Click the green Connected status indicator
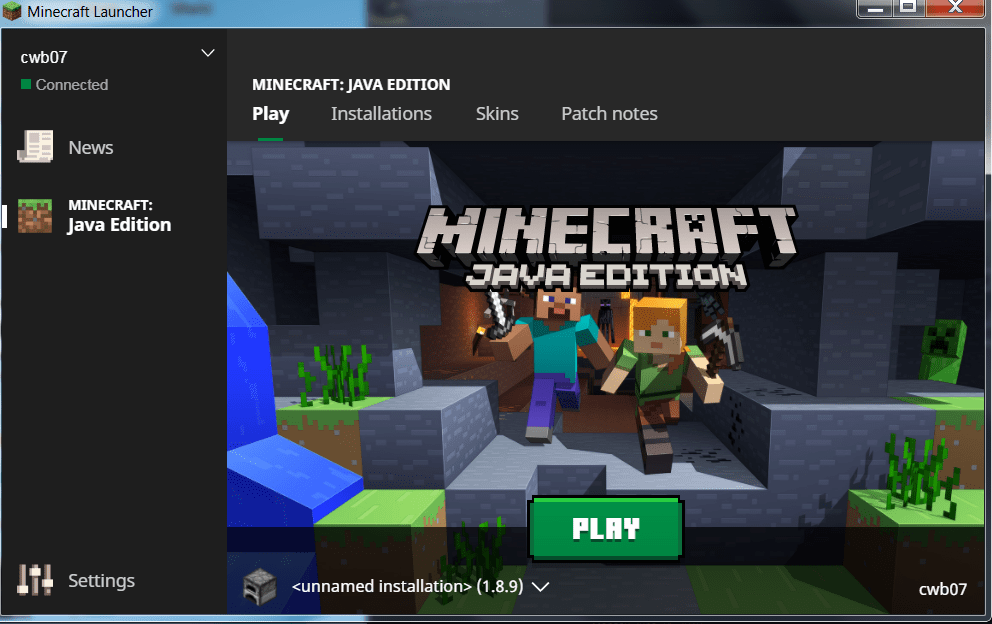The width and height of the screenshot is (992, 624). point(26,84)
